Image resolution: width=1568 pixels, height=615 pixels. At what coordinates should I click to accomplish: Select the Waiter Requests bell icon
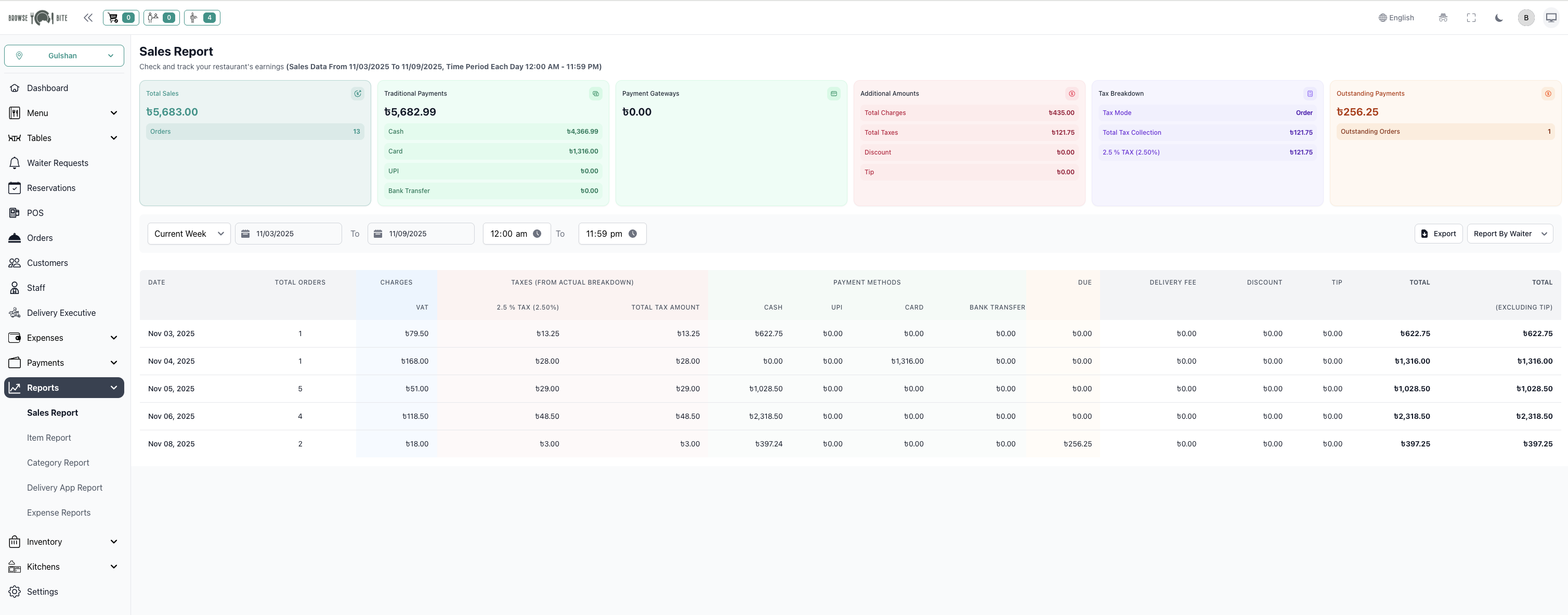pos(15,162)
